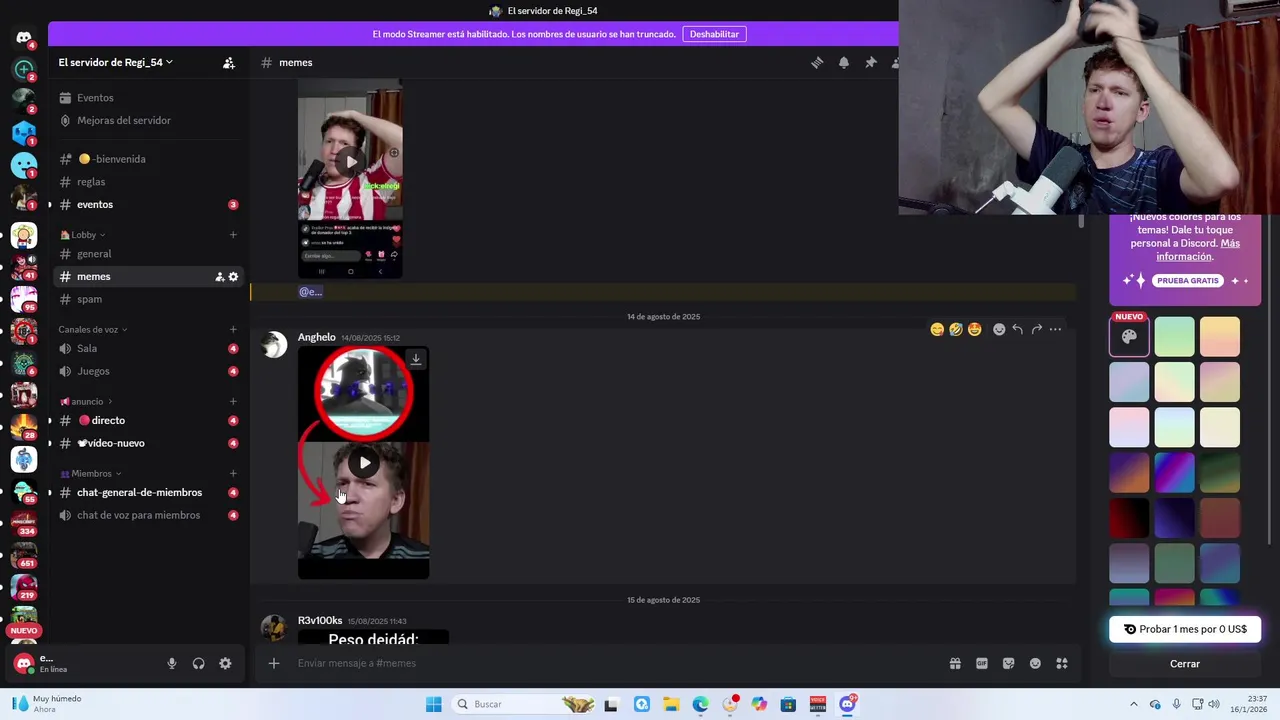
Task: Open notification settings bell icon
Action: click(844, 62)
